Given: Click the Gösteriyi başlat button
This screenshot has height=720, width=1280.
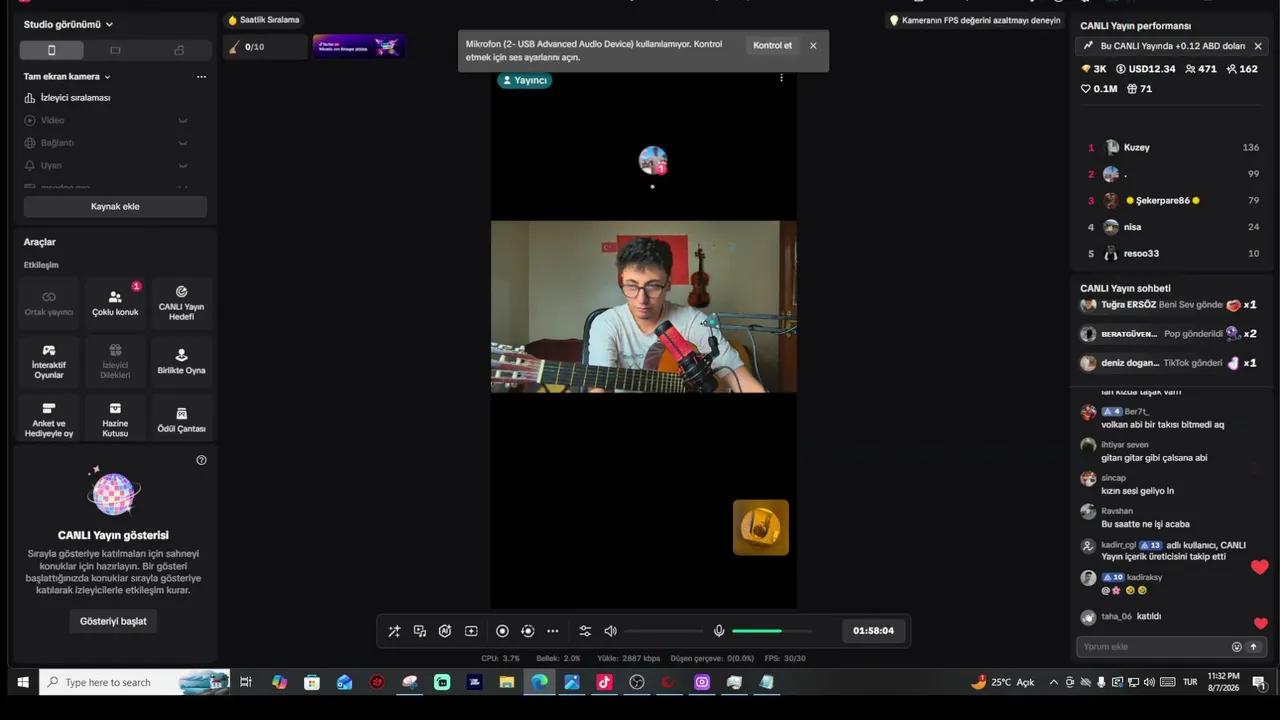Looking at the screenshot, I should (113, 621).
